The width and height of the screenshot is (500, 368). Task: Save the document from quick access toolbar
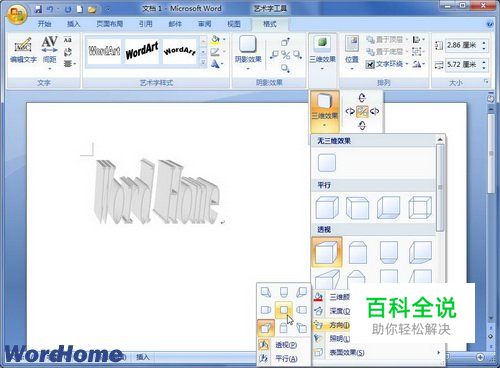coord(39,9)
